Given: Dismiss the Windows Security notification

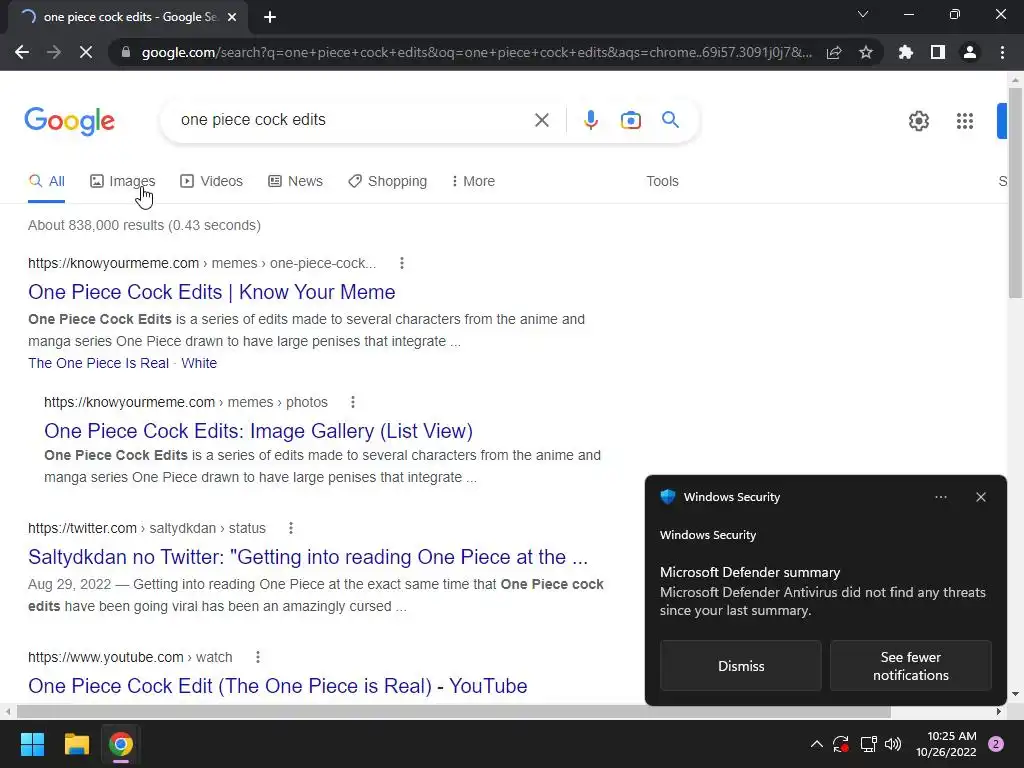Looking at the screenshot, I should tap(741, 666).
